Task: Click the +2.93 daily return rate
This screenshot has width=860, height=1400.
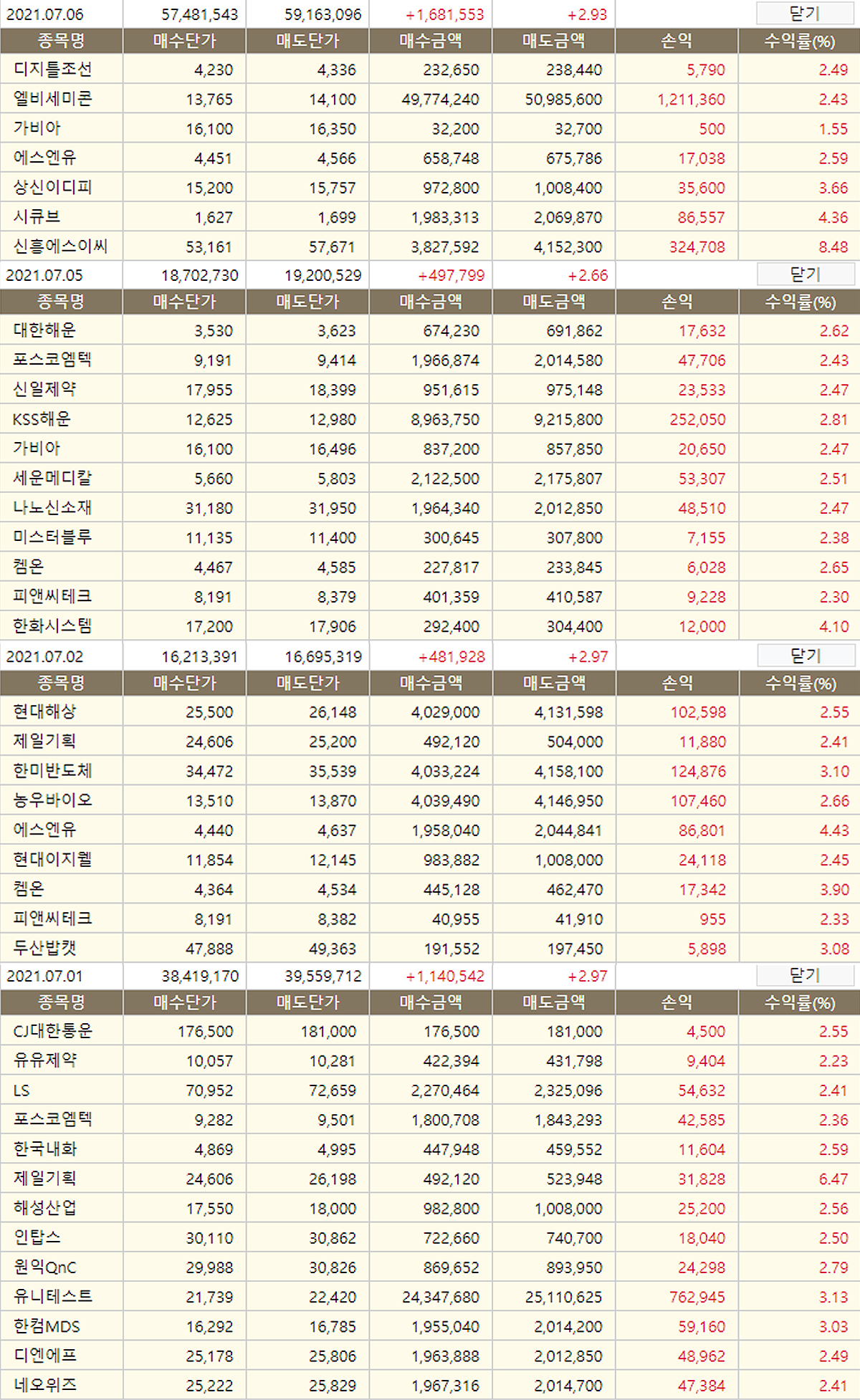Action: coord(587,15)
